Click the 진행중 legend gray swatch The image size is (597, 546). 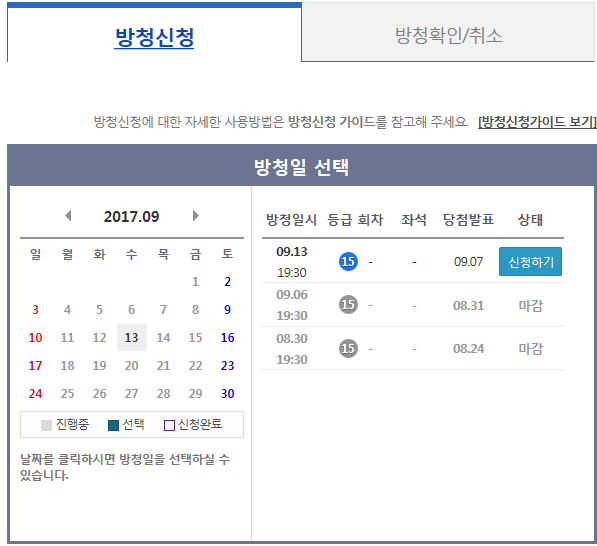click(46, 425)
